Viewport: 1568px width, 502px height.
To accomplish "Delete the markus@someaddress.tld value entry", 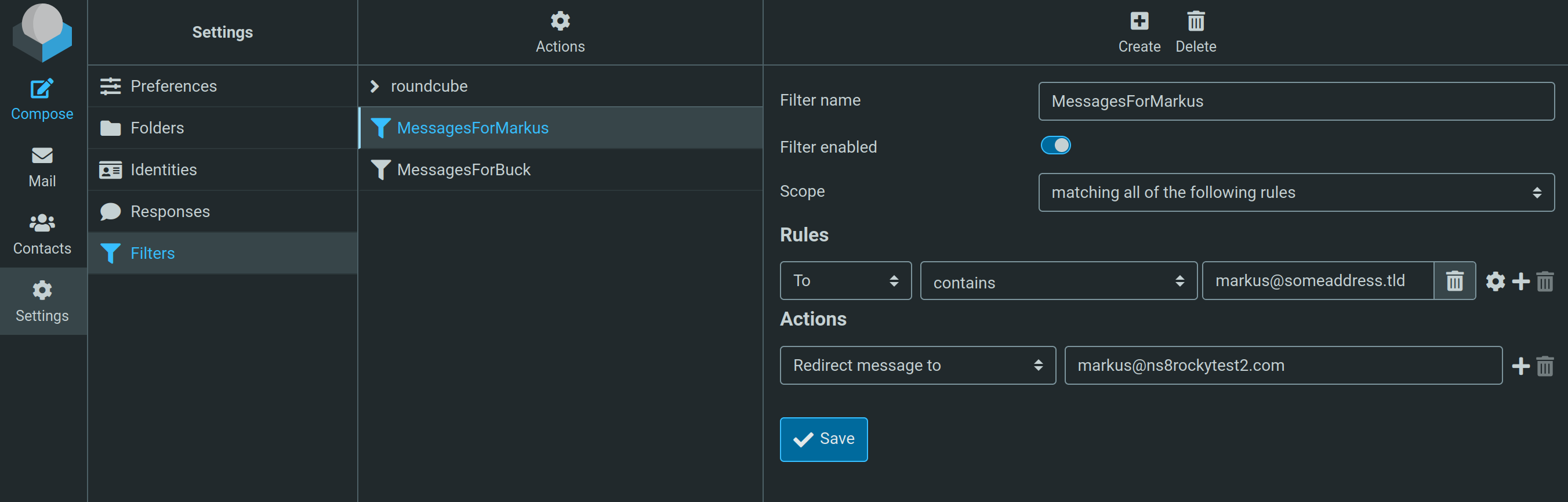I will (x=1454, y=281).
